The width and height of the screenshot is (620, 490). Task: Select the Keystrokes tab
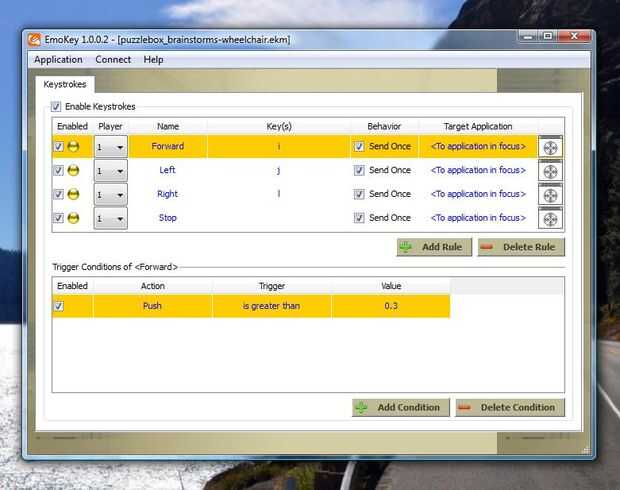click(65, 84)
